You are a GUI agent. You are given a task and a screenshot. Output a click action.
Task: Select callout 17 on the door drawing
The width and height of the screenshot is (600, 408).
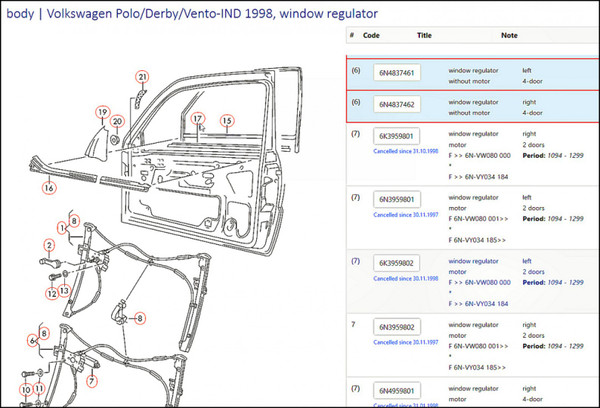(x=197, y=118)
